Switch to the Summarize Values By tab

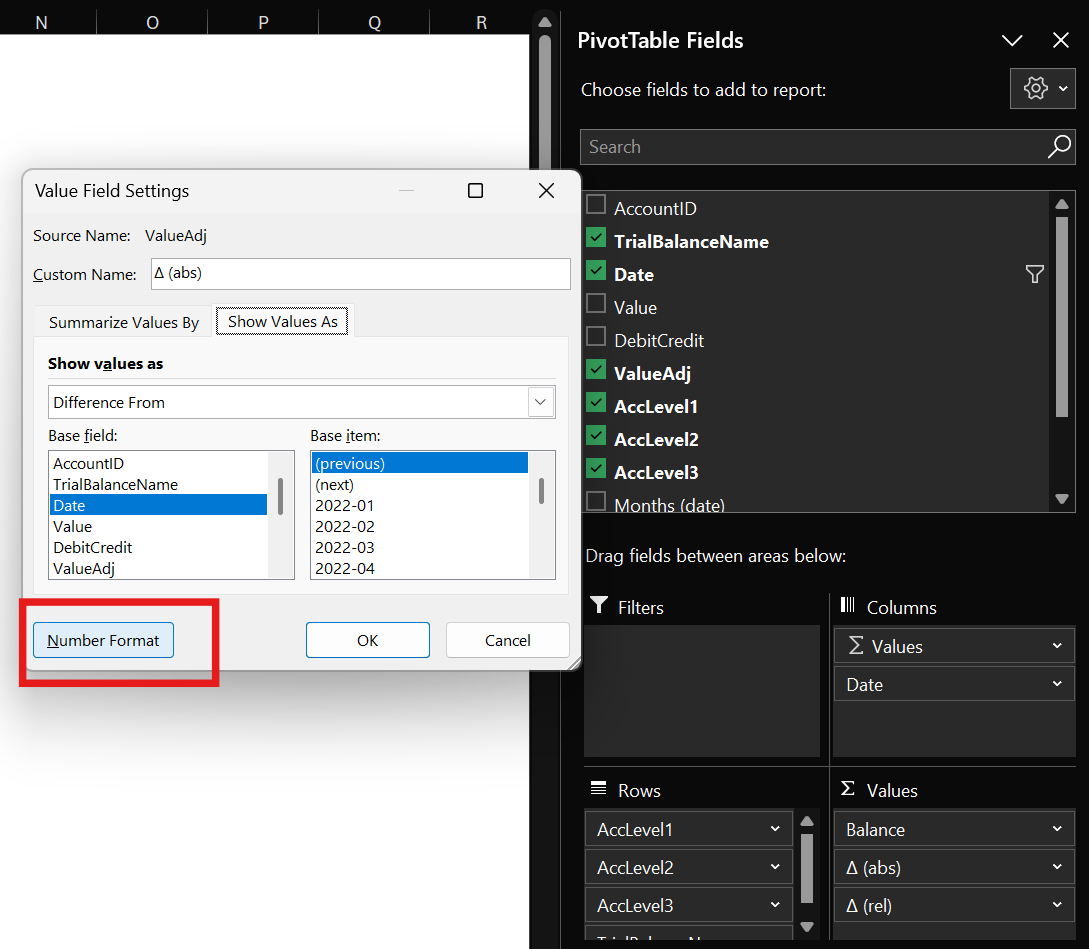[x=123, y=322]
